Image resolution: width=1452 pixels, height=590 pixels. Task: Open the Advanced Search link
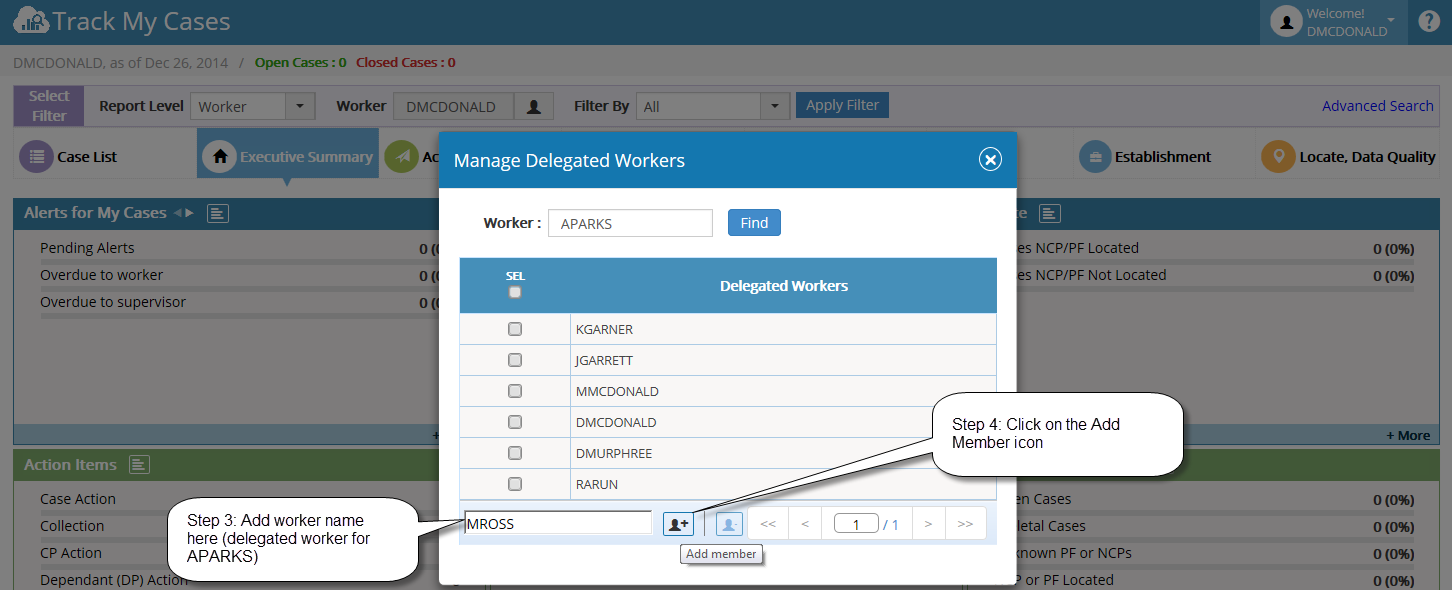tap(1377, 106)
